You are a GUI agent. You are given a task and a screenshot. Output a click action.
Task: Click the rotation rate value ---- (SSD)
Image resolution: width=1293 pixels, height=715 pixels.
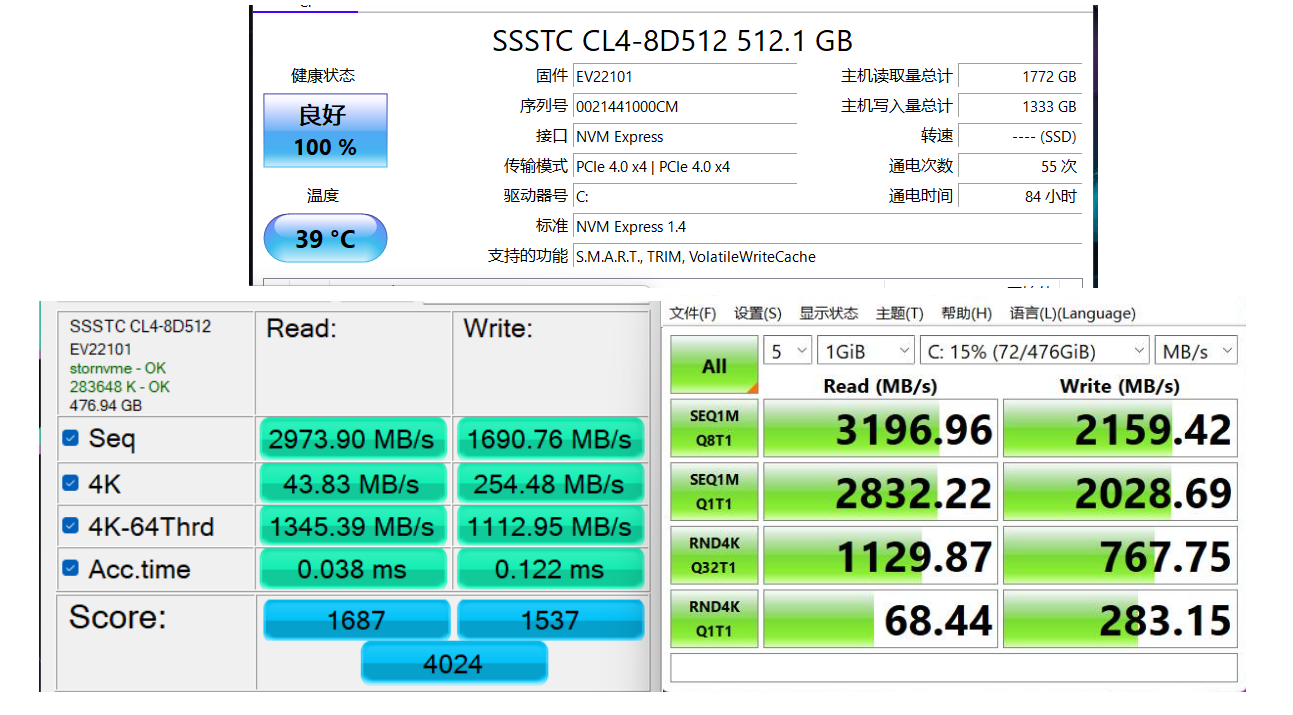click(1020, 136)
